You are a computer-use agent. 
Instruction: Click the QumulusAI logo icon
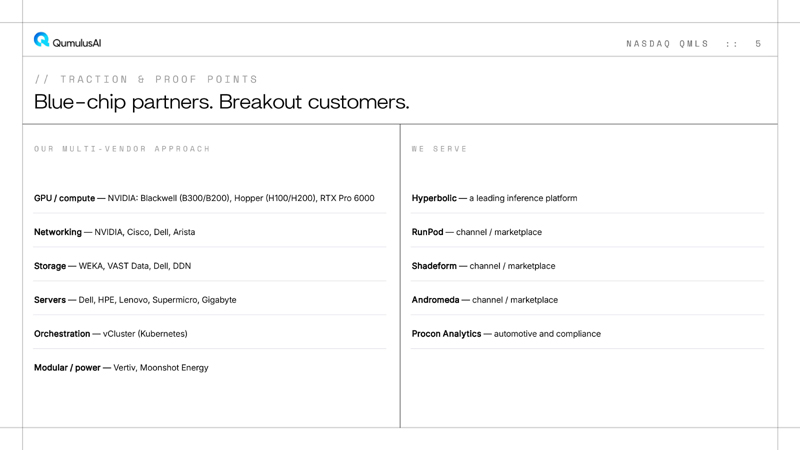41,39
